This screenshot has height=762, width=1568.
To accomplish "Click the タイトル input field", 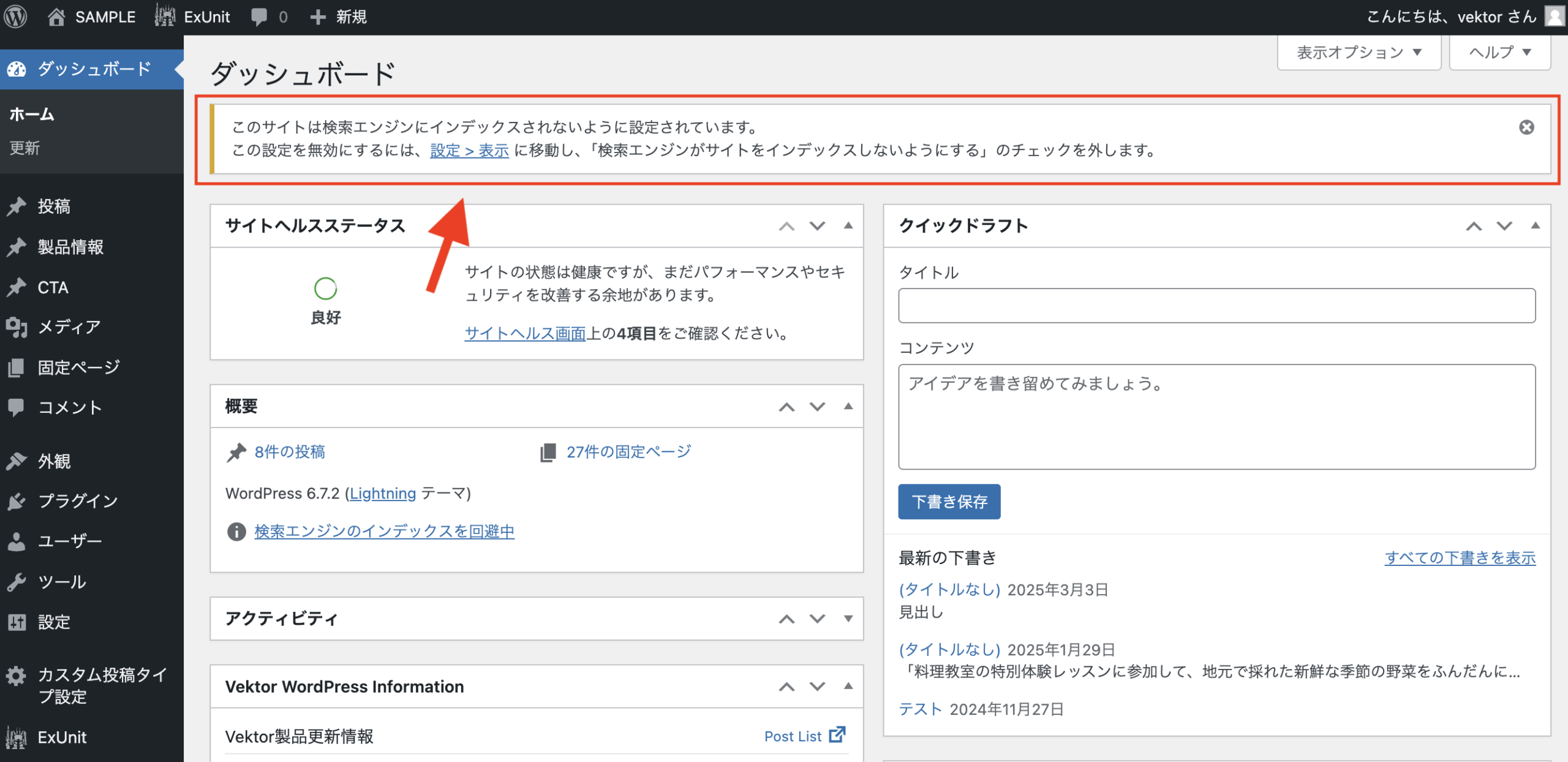I will tap(1216, 306).
